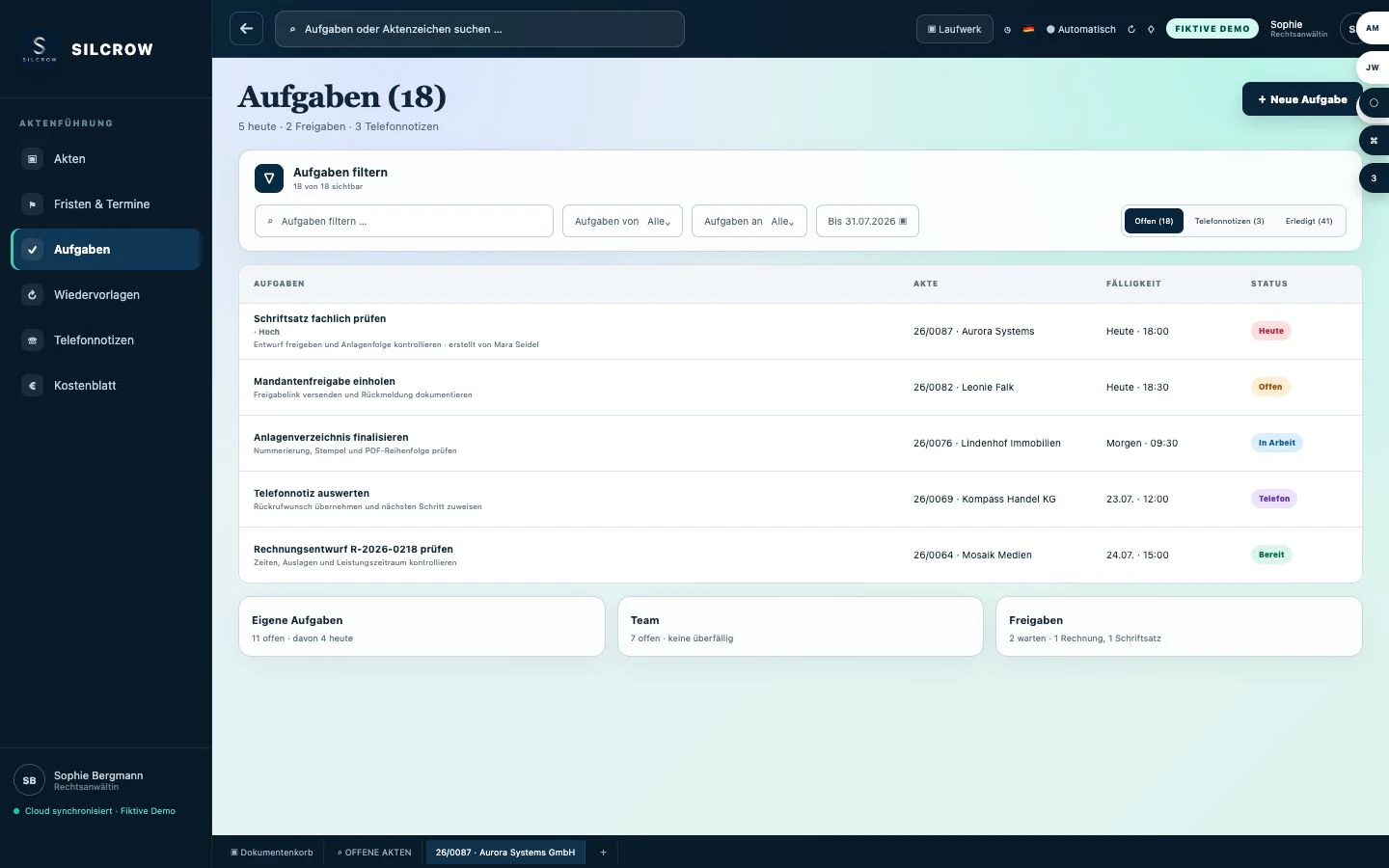The image size is (1389, 868).
Task: Change language via the German flag
Action: pyautogui.click(x=1028, y=29)
